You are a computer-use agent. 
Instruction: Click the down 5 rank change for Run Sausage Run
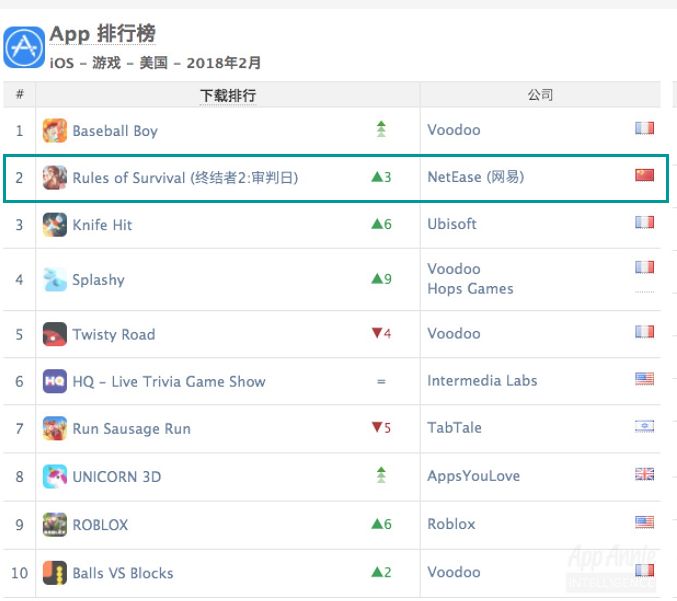click(x=381, y=427)
